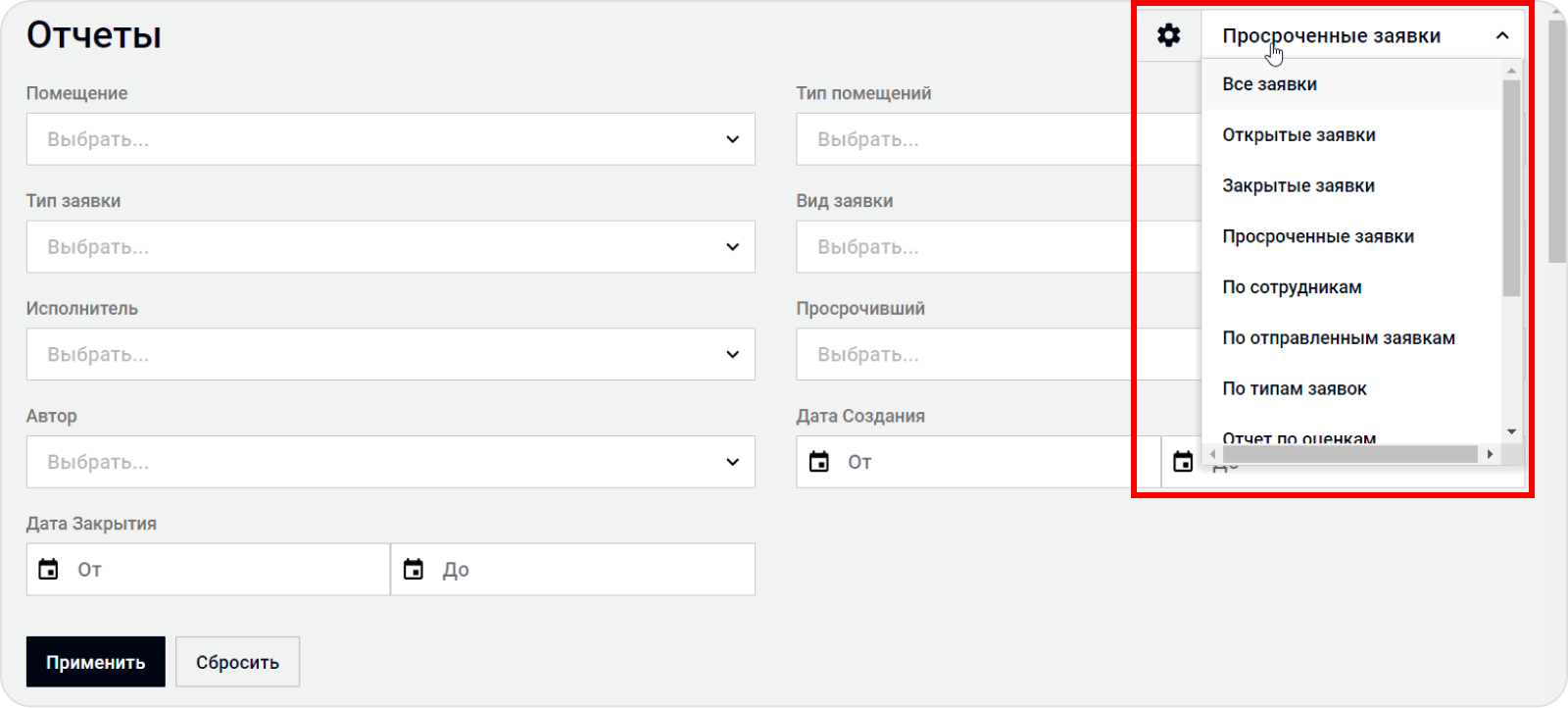Click the dropdown list's scroll down arrow
This screenshot has width=1568, height=708.
point(1511,431)
